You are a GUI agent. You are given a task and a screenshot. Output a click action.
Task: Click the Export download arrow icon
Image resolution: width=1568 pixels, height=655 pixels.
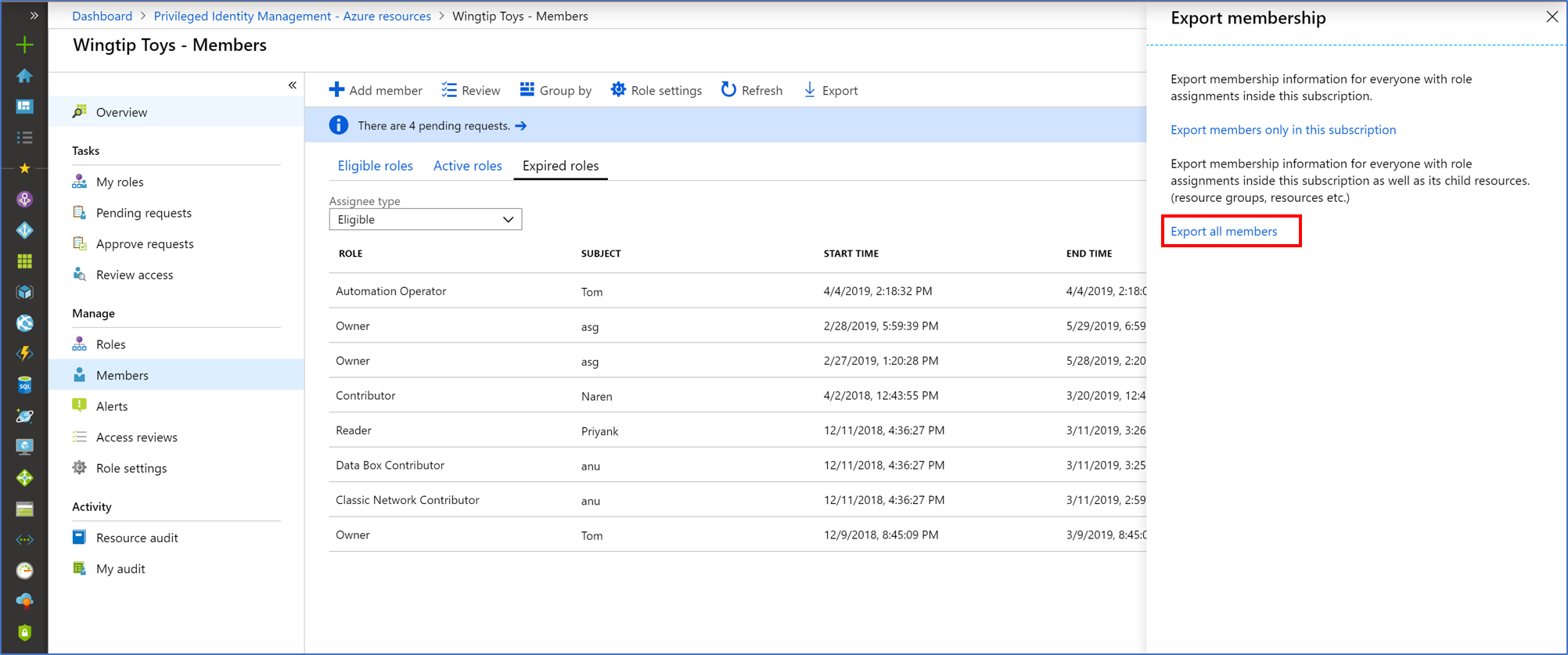[x=810, y=90]
